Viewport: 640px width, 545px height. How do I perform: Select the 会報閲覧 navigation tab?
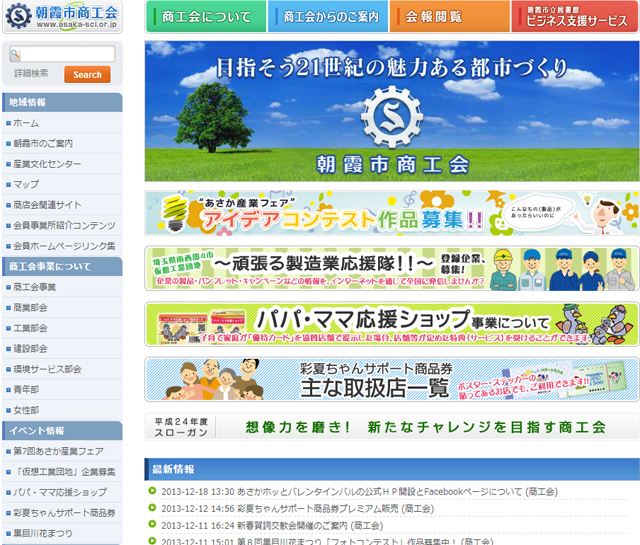coord(449,17)
